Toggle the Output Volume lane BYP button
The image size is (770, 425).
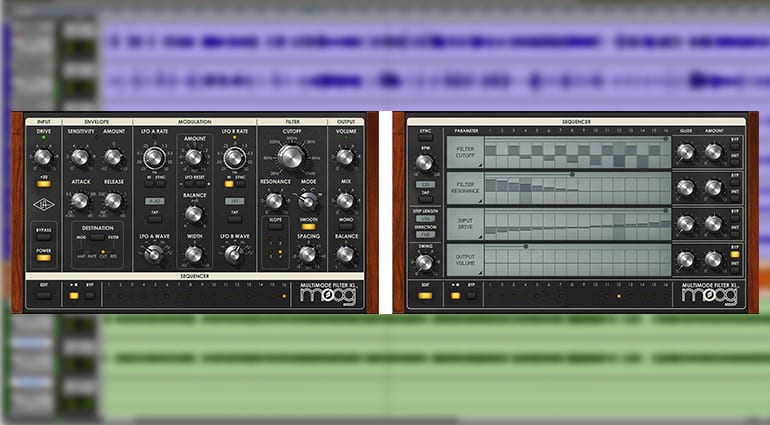(735, 255)
